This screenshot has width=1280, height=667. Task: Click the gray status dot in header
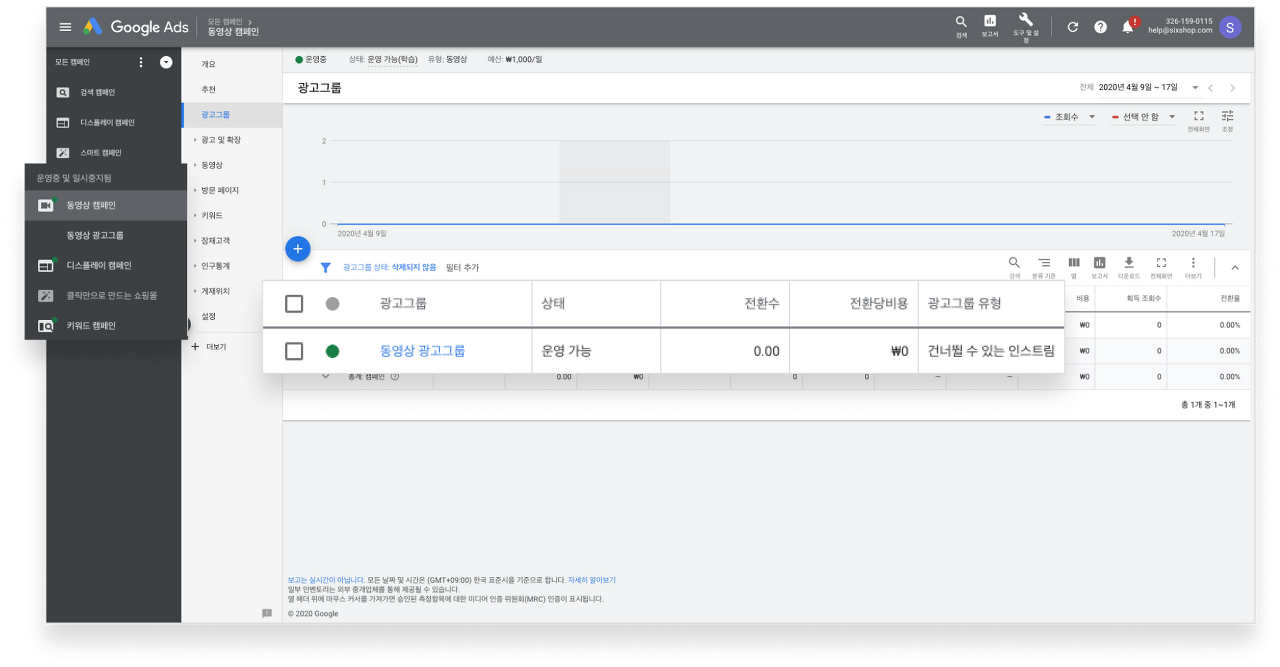point(332,303)
